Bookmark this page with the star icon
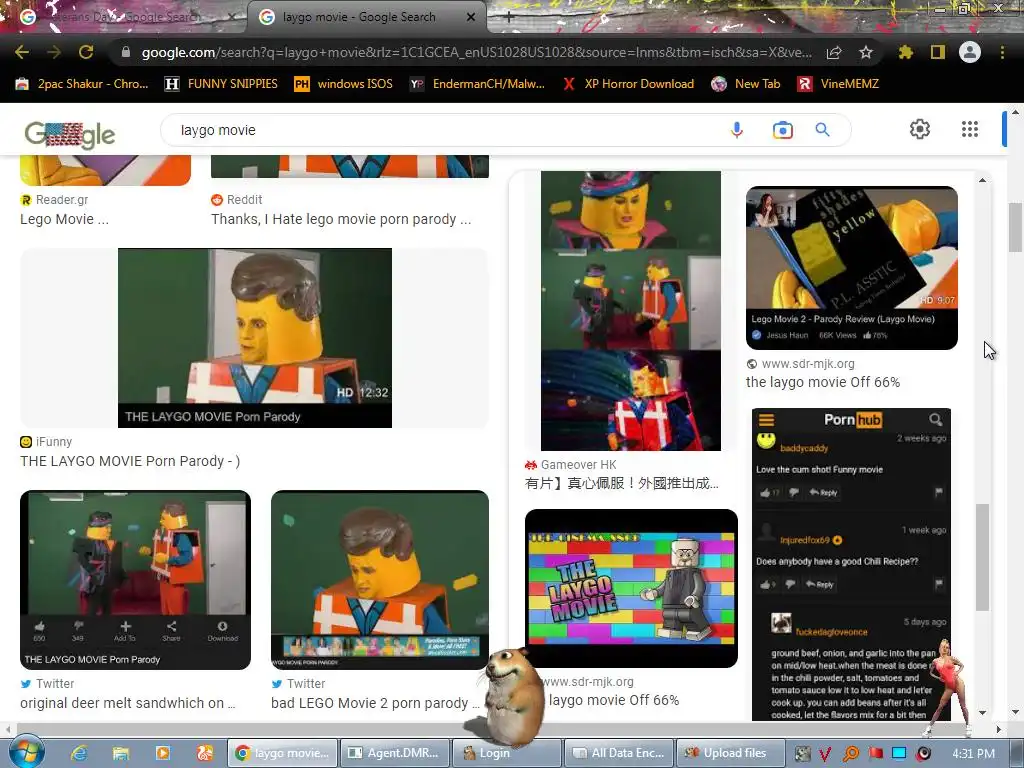Screen dimensions: 1024x768 click(x=866, y=52)
